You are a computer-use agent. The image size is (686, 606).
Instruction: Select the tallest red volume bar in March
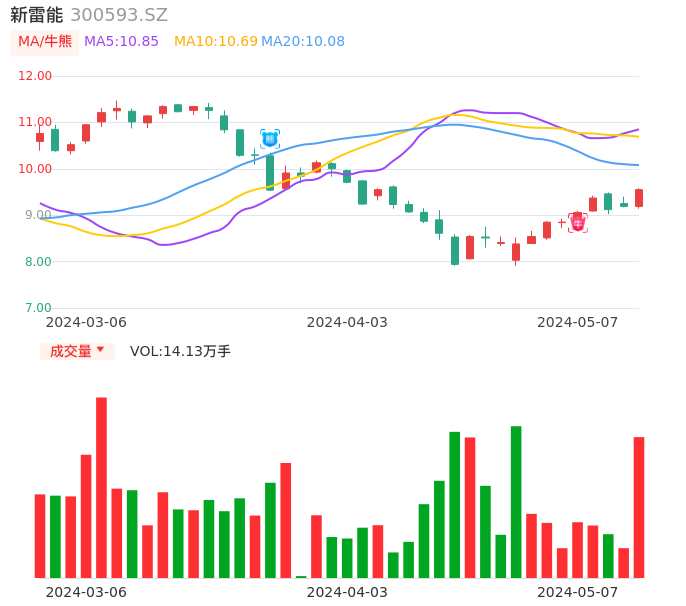pos(101,487)
